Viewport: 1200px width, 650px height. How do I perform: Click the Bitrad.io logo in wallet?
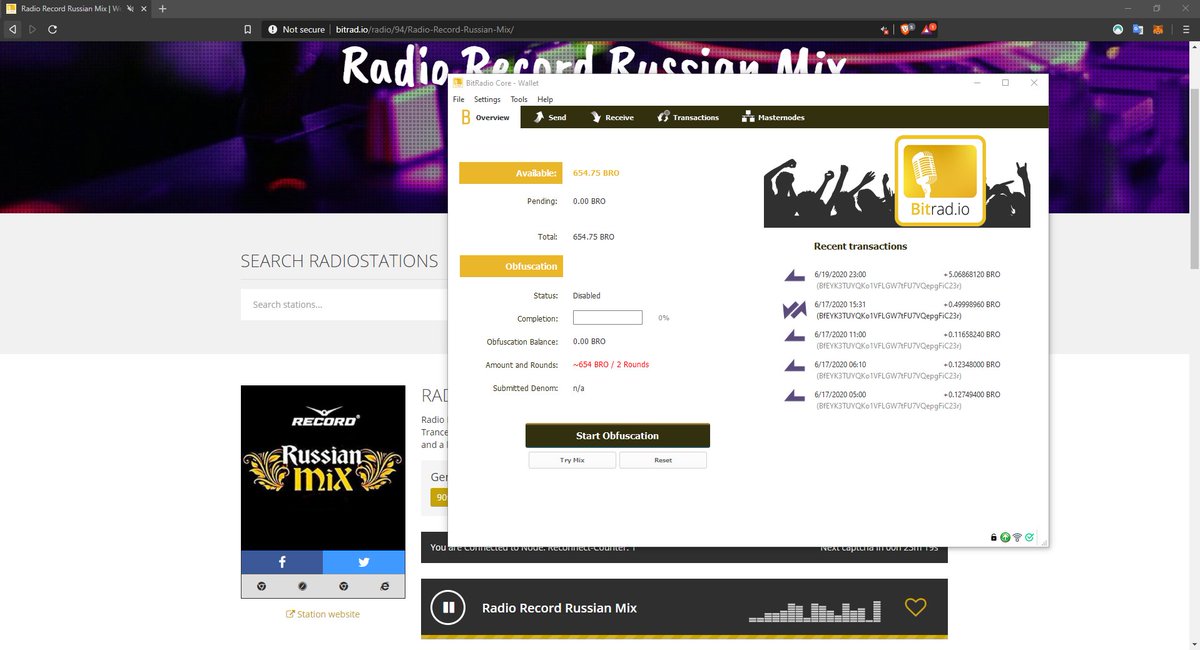940,180
